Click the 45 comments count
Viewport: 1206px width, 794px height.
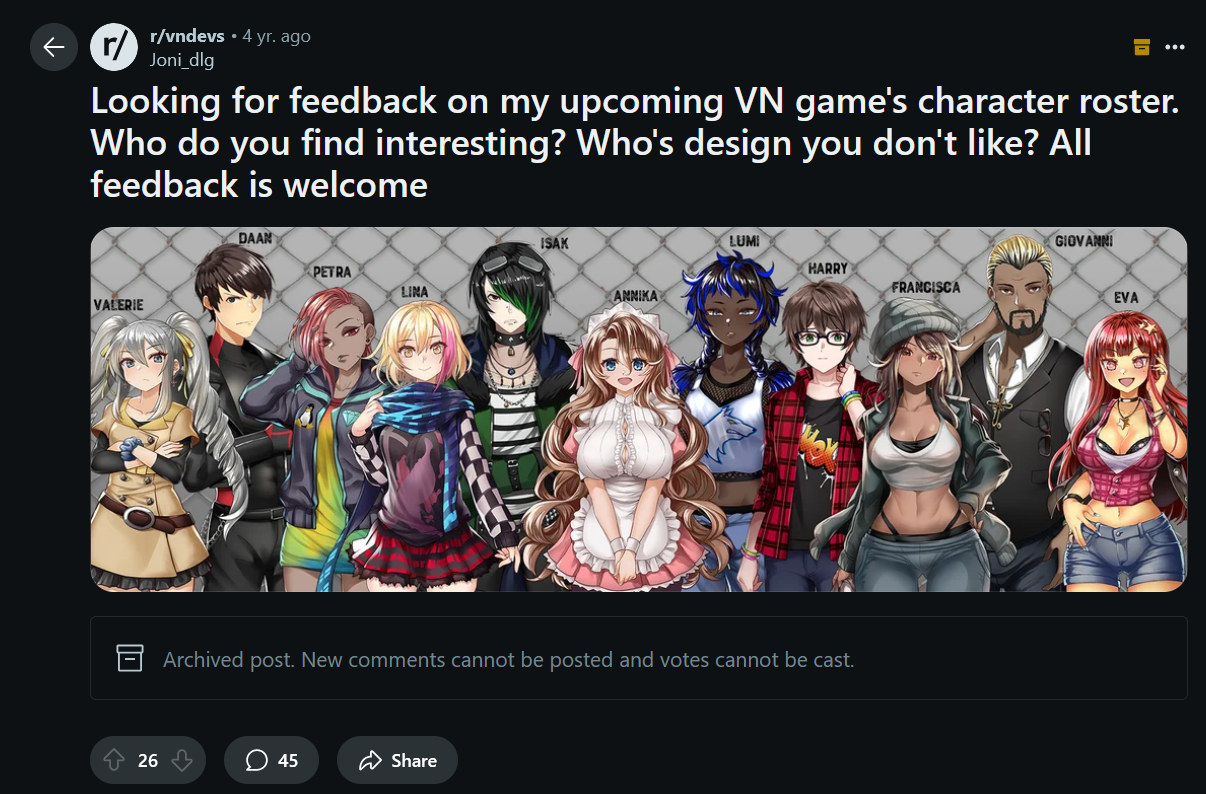288,761
